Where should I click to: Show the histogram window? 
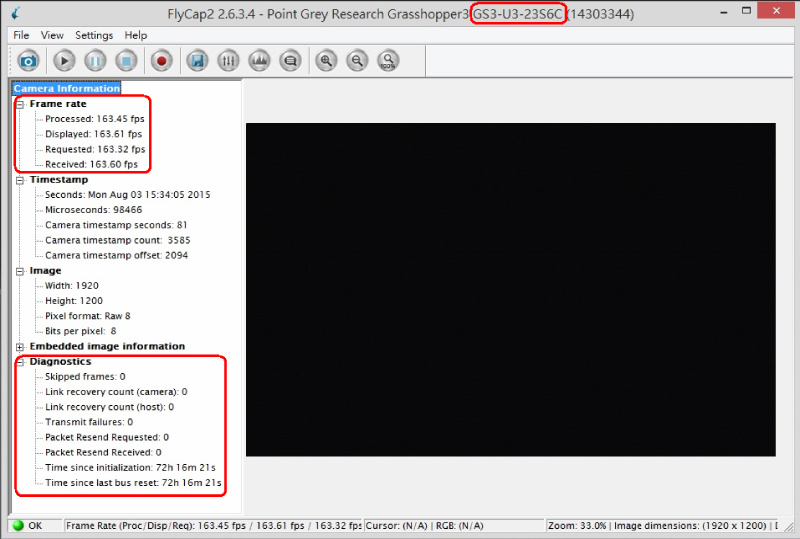point(259,61)
